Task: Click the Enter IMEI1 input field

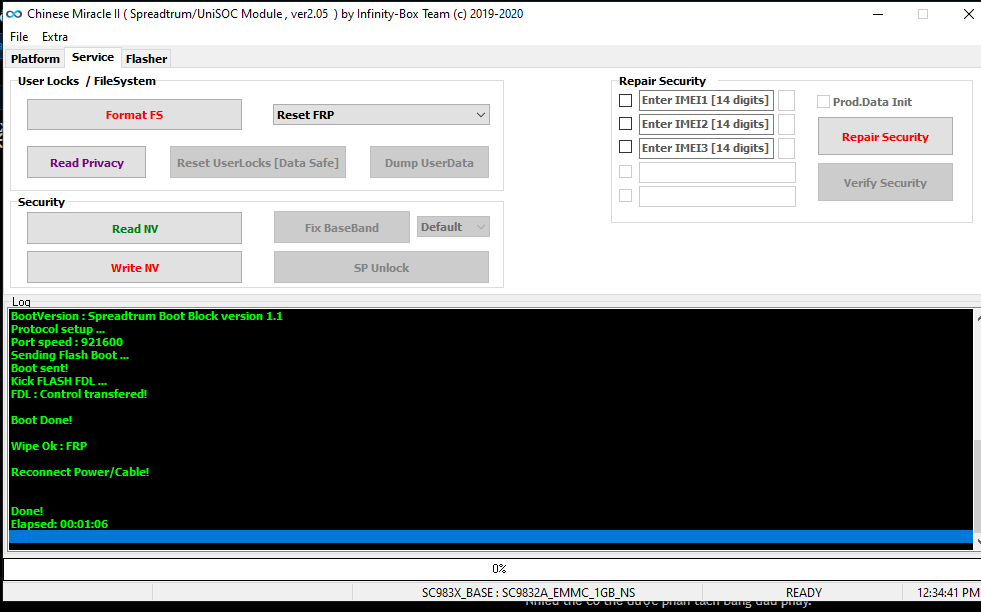Action: (706, 100)
